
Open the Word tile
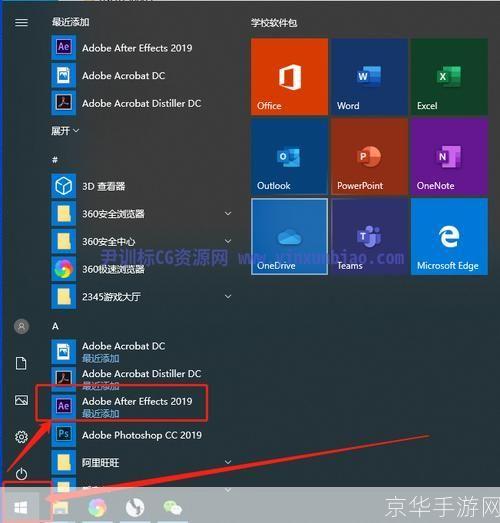point(369,76)
